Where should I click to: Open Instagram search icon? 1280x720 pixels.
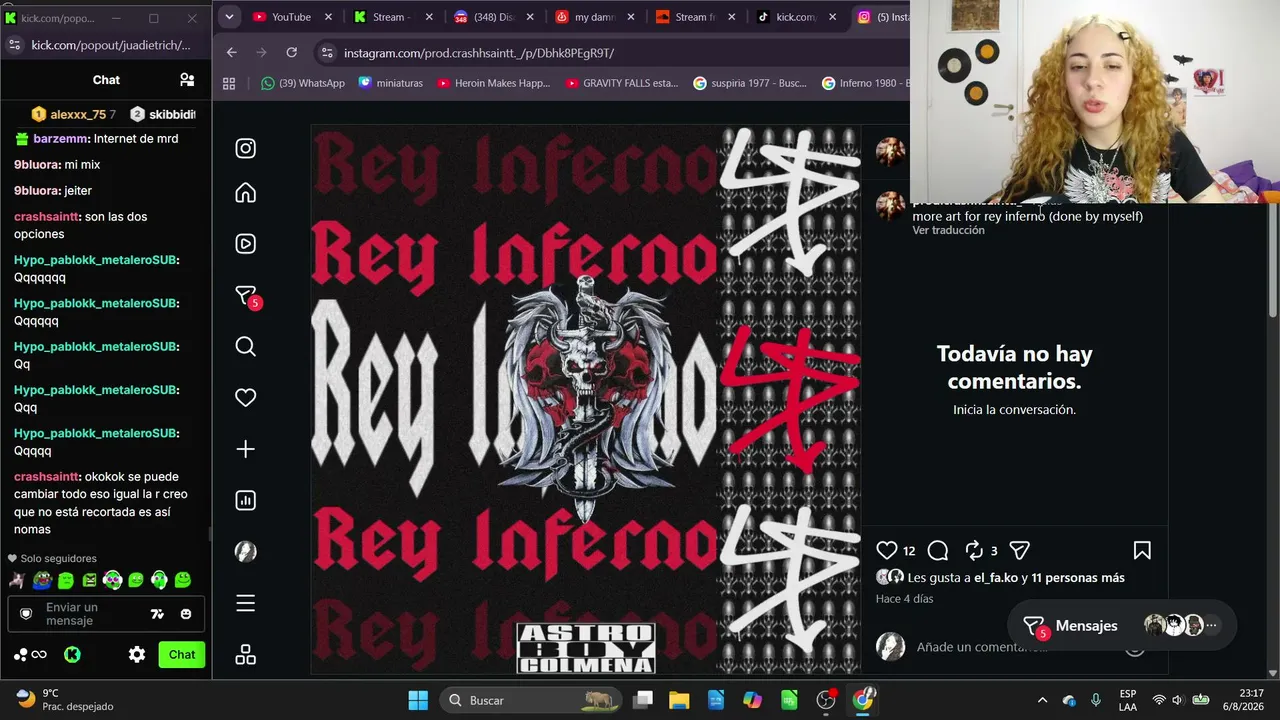tap(245, 347)
